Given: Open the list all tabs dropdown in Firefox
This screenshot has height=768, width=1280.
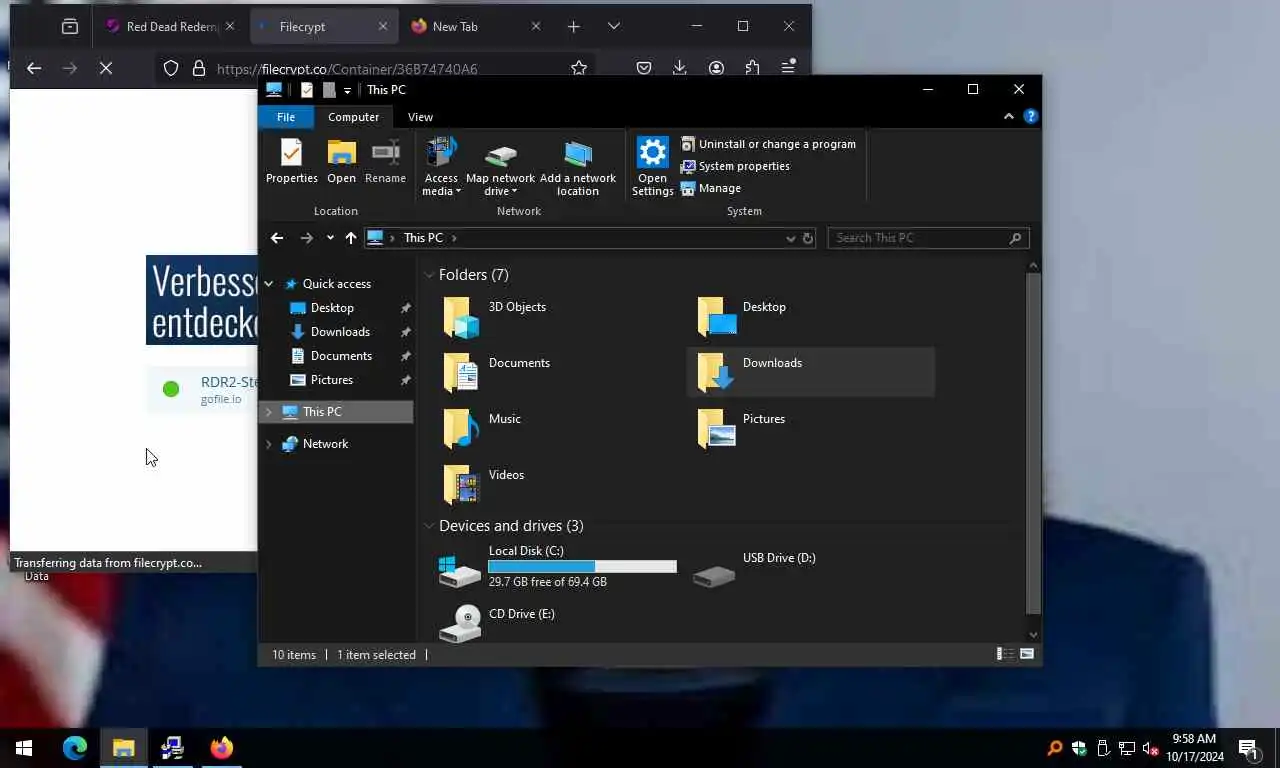Looking at the screenshot, I should click(614, 27).
